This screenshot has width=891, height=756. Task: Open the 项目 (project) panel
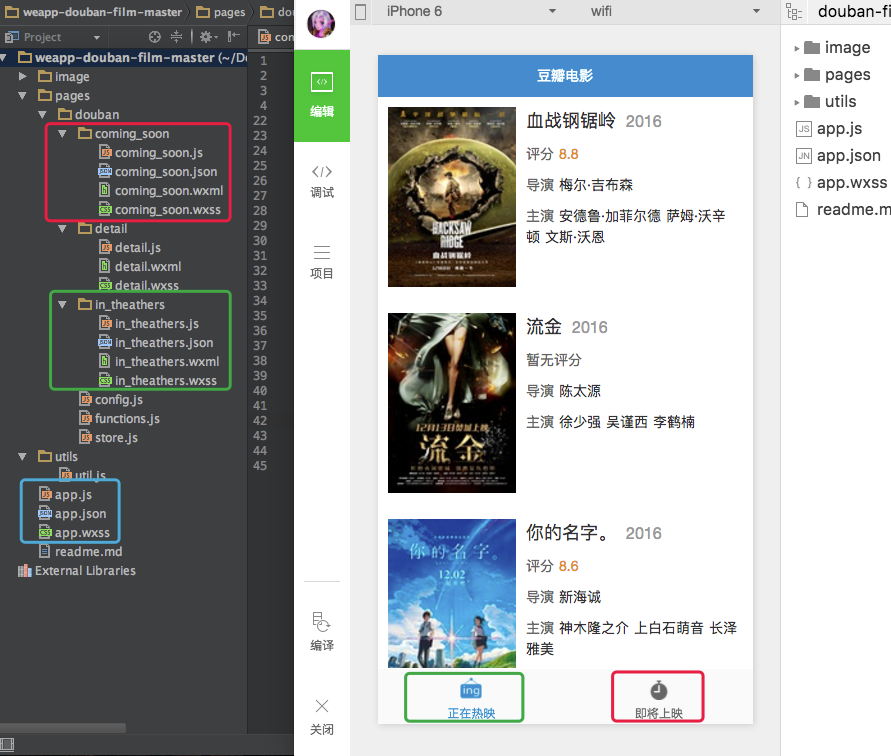coord(322,262)
